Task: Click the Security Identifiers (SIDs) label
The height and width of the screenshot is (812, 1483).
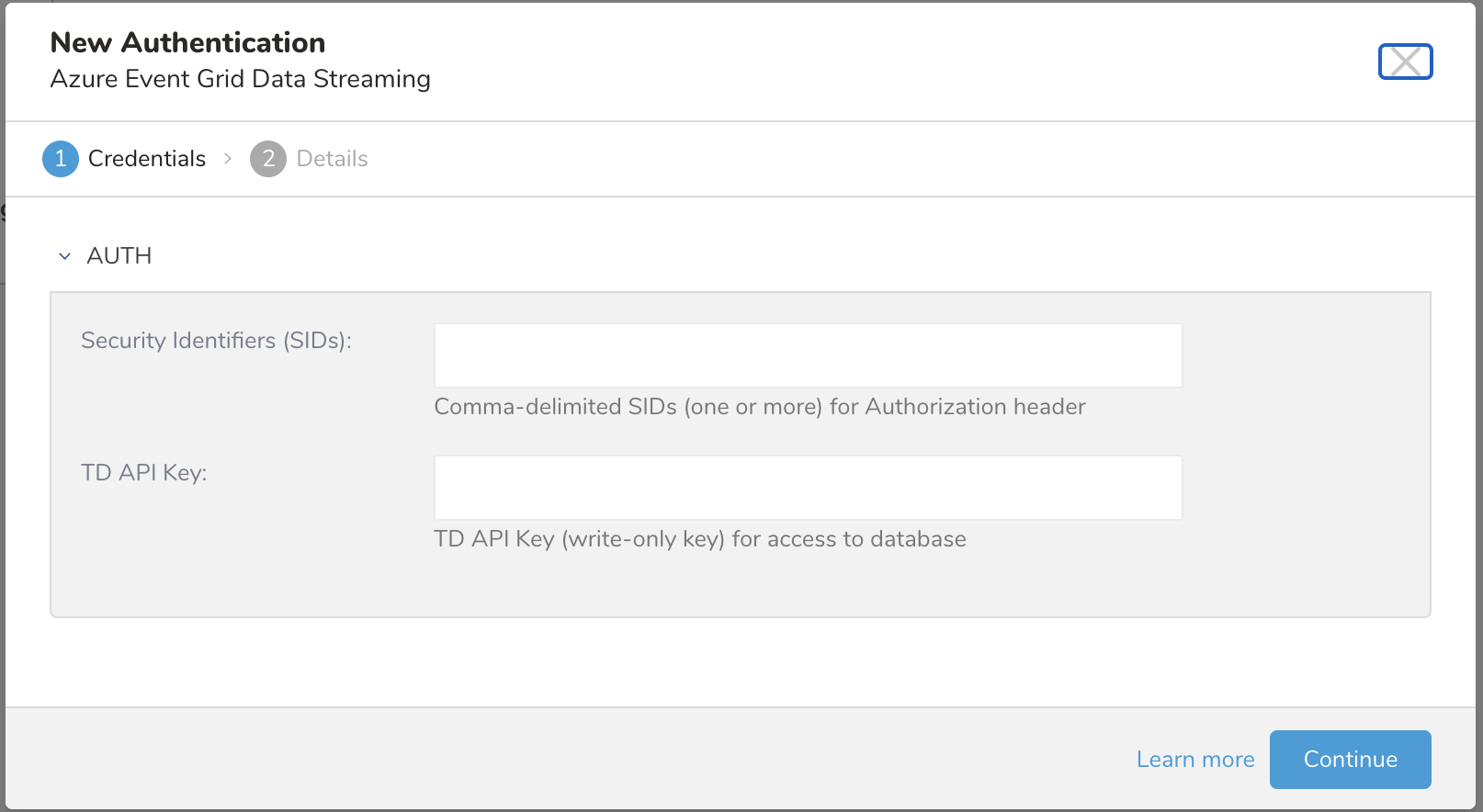Action: 216,341
